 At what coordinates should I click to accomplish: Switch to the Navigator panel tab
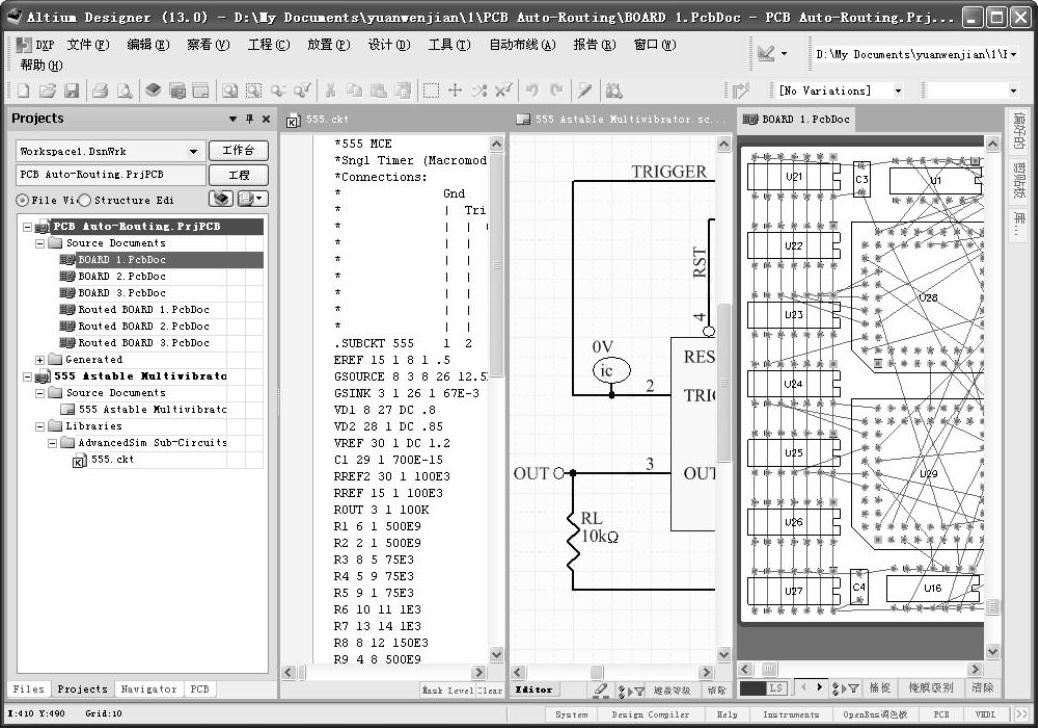149,689
